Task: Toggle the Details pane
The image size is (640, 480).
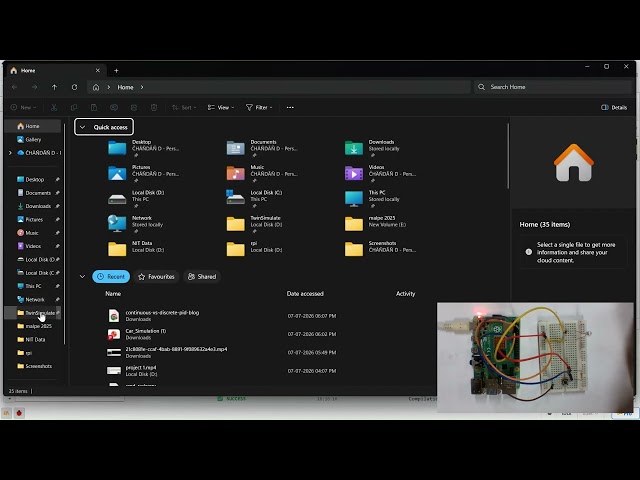Action: tap(614, 107)
